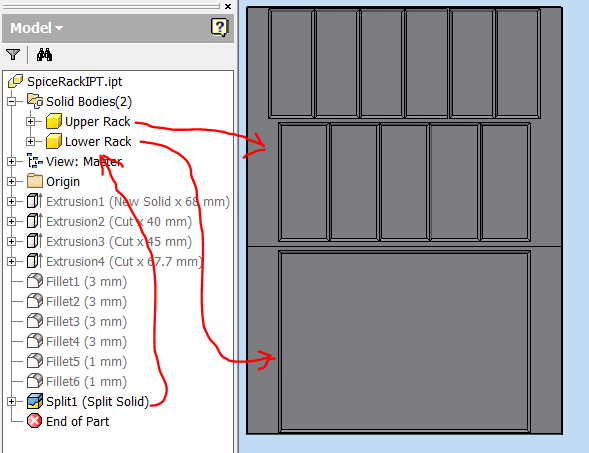Open the help question mark icon
This screenshot has width=589, height=453.
[x=219, y=27]
